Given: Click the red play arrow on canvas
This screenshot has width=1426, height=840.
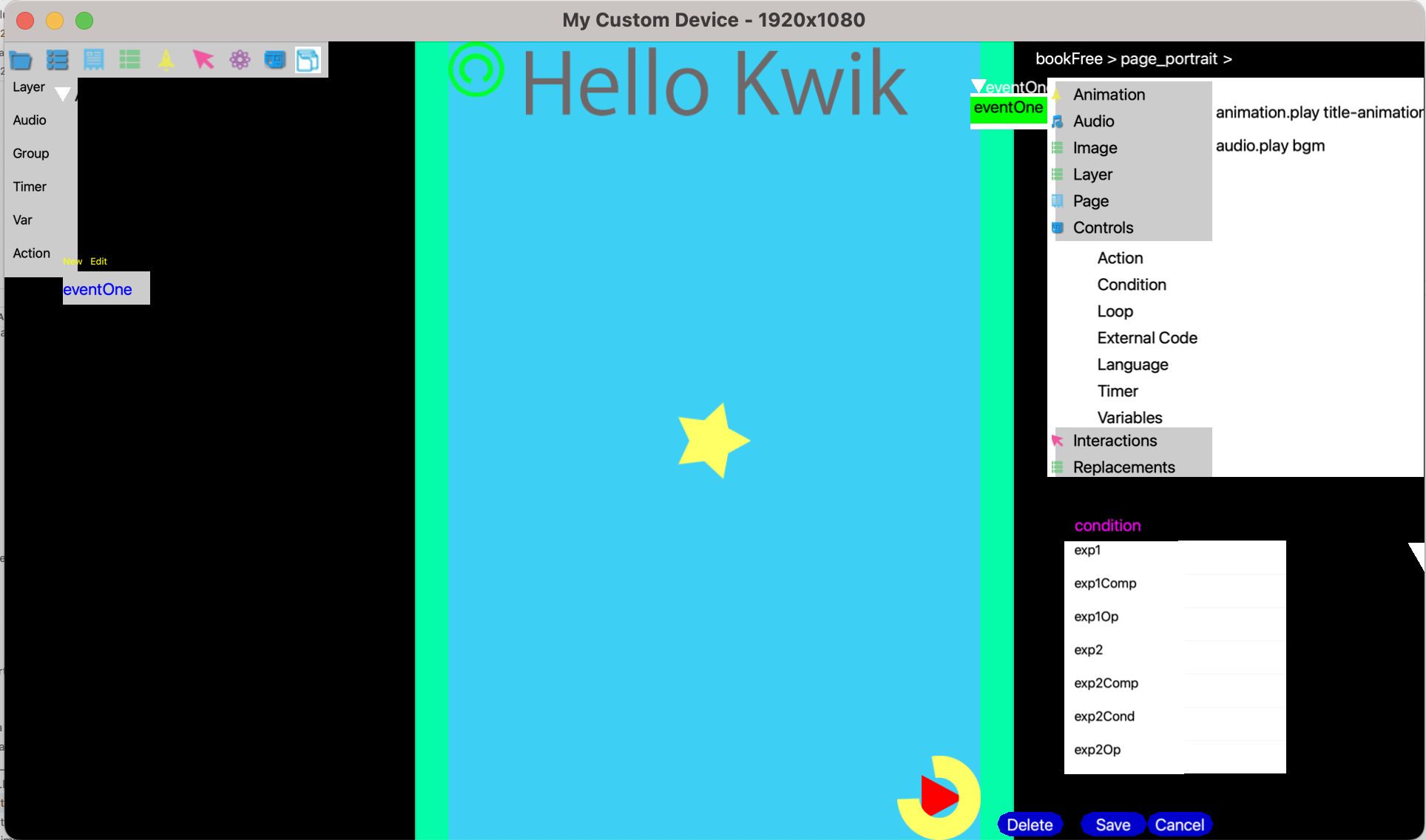Looking at the screenshot, I should 939,796.
